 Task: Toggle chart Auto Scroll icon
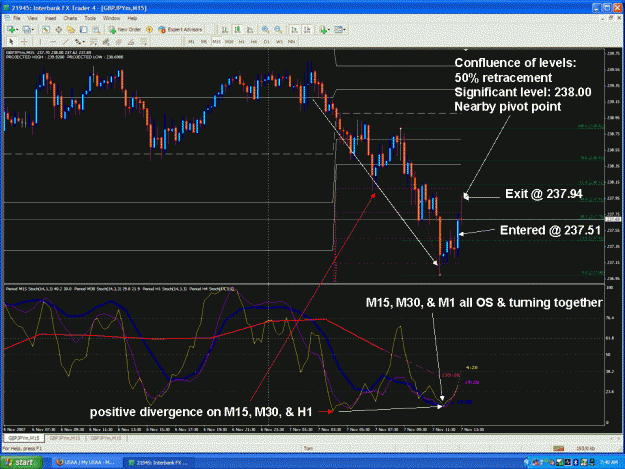[295, 29]
